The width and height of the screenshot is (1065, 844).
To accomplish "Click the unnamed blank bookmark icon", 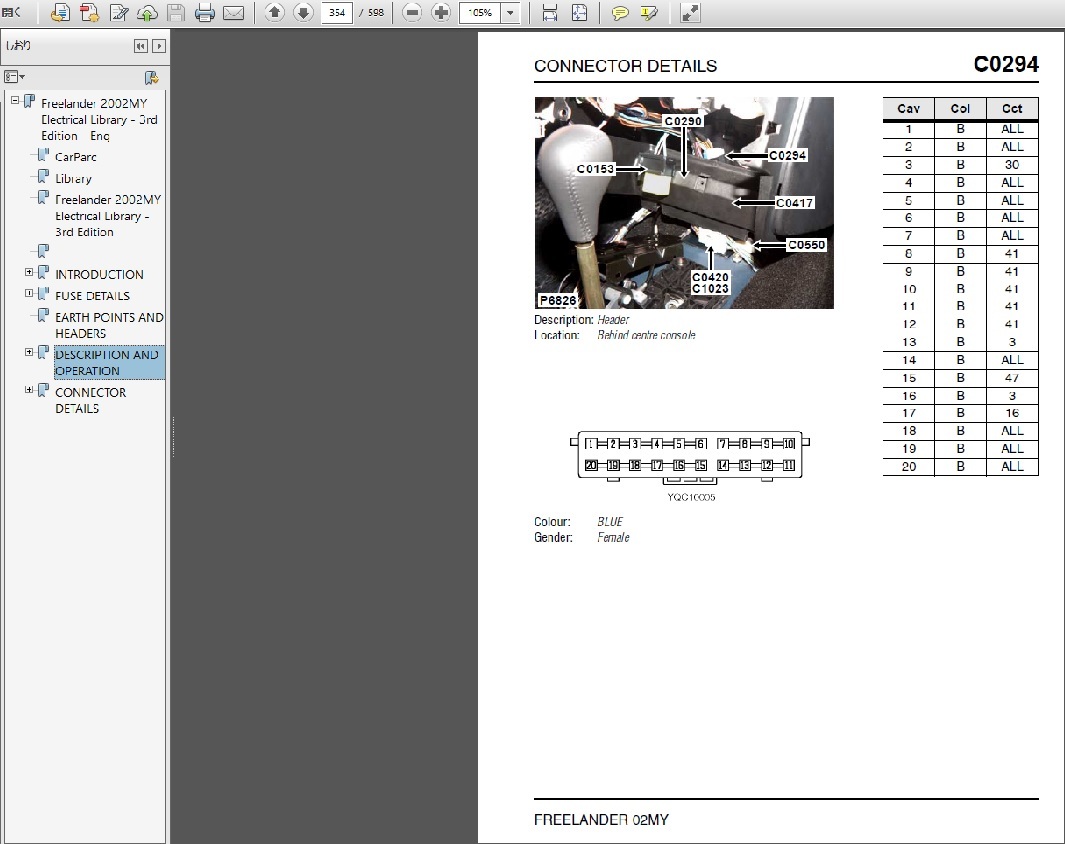I will (x=43, y=251).
